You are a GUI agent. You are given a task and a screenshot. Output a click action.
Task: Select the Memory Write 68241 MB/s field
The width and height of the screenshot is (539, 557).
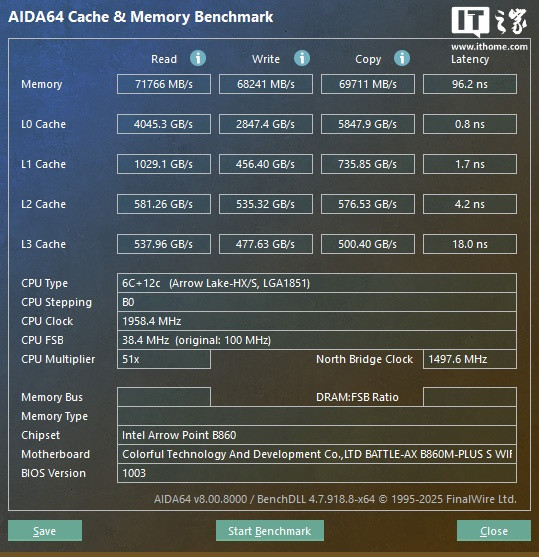(x=266, y=84)
